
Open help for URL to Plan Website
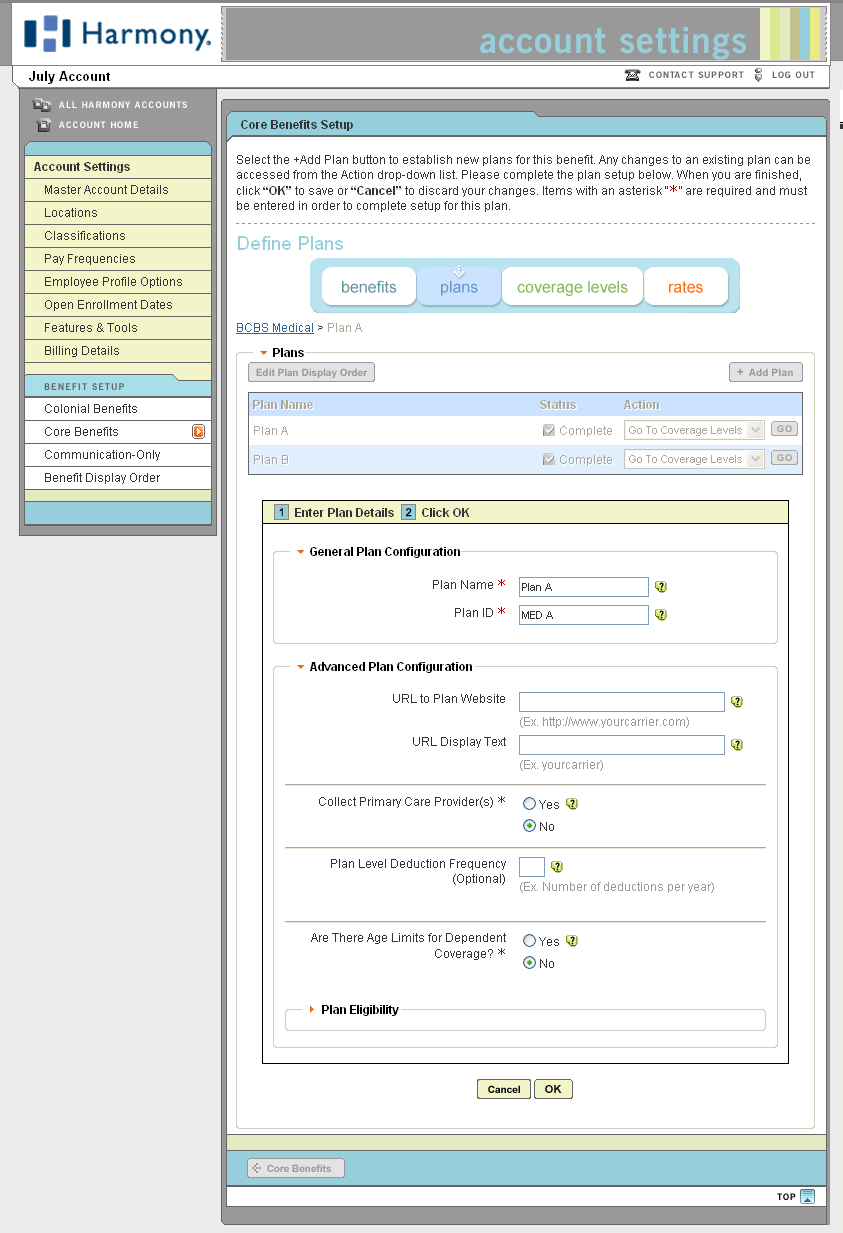pyautogui.click(x=737, y=702)
